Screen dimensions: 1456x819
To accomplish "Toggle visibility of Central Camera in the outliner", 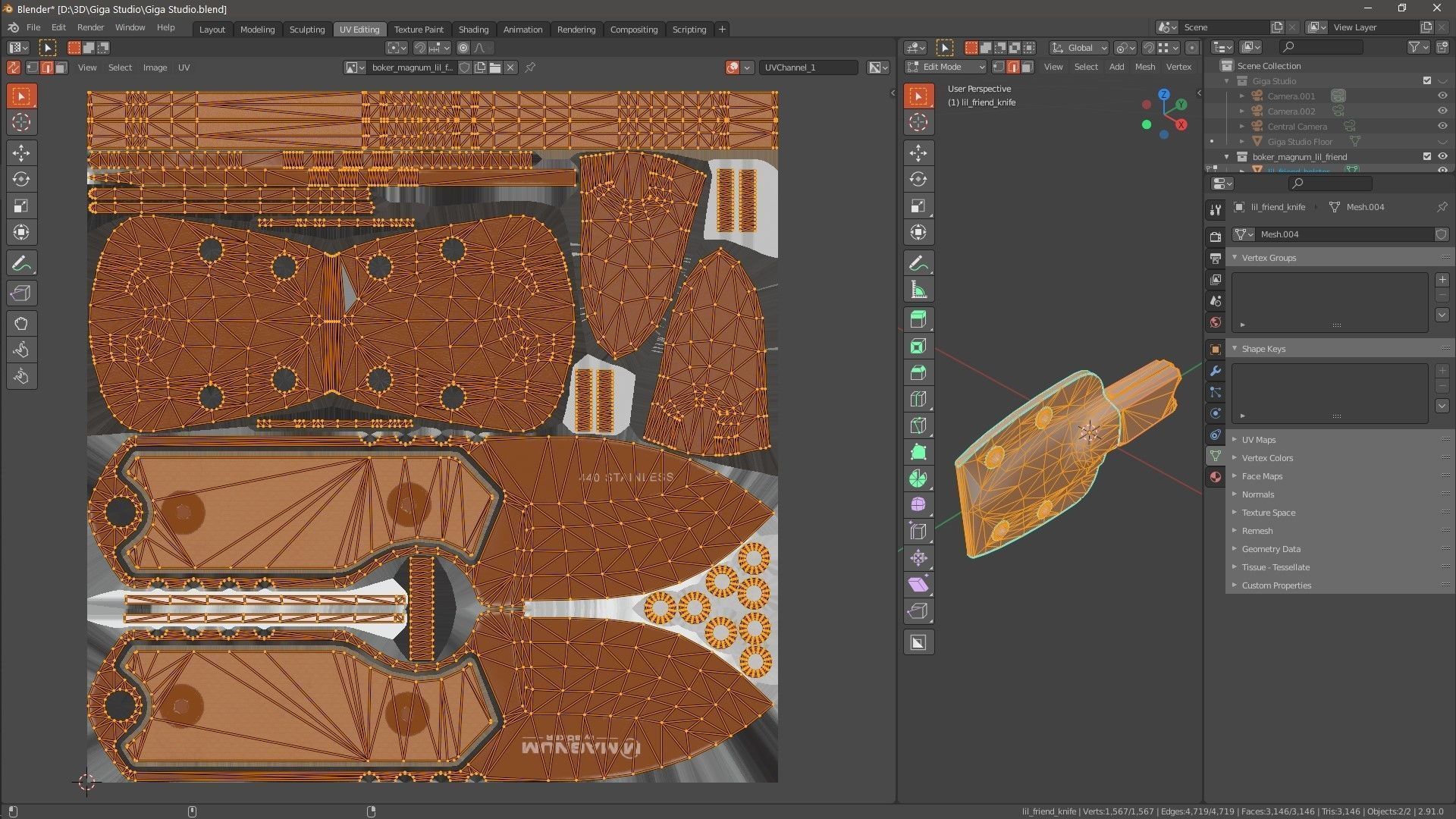I will click(1442, 127).
